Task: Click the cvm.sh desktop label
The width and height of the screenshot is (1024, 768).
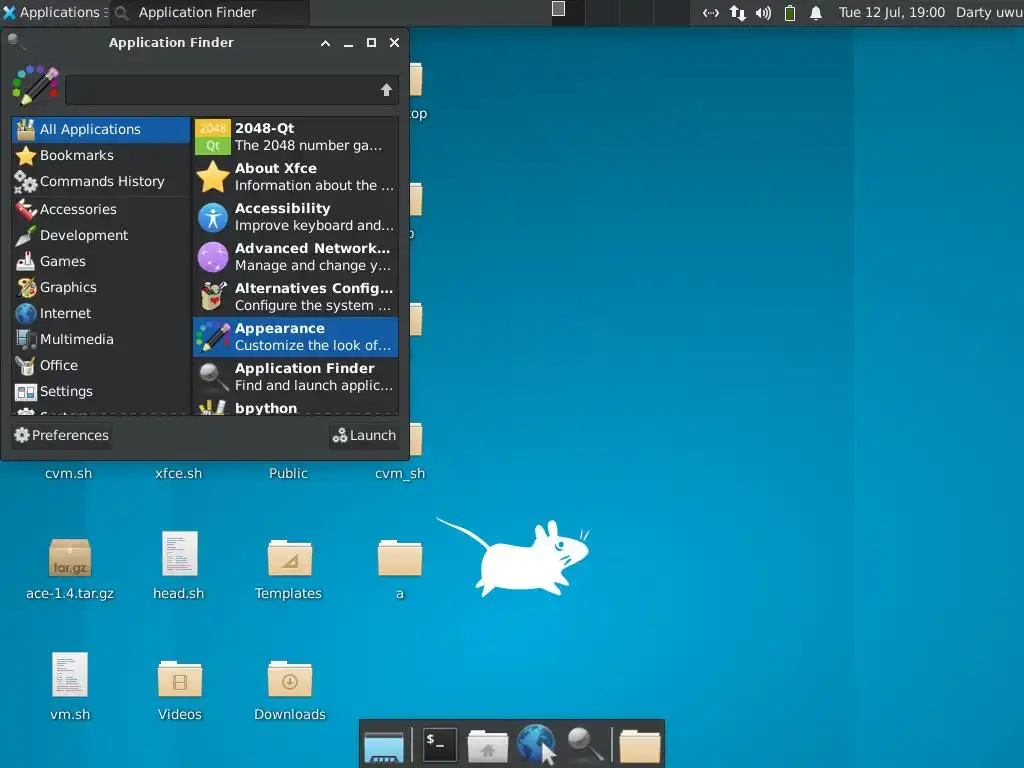Action: pos(69,473)
